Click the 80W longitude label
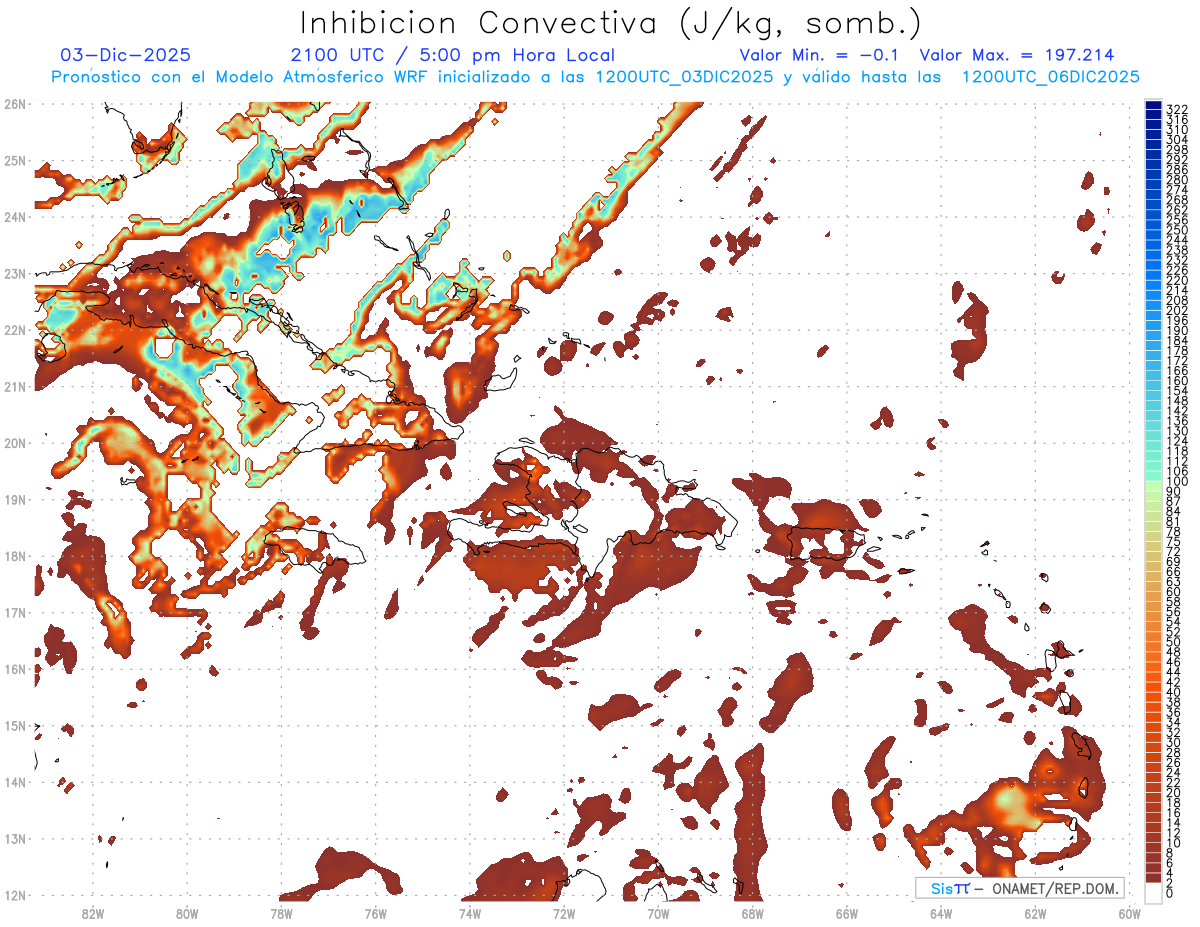Image resolution: width=1200 pixels, height=927 pixels. (187, 913)
